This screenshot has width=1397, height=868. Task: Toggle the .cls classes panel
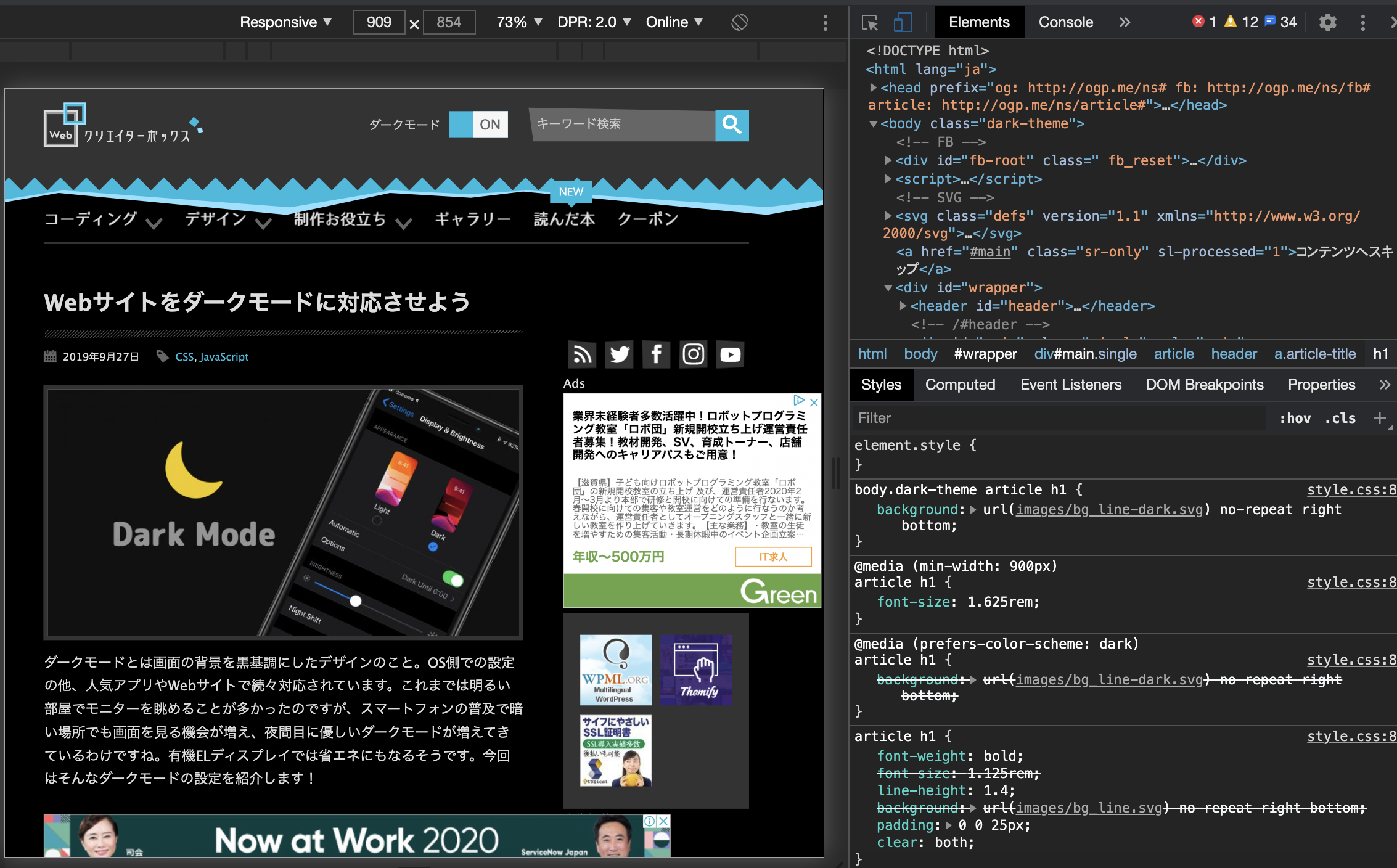(1339, 418)
